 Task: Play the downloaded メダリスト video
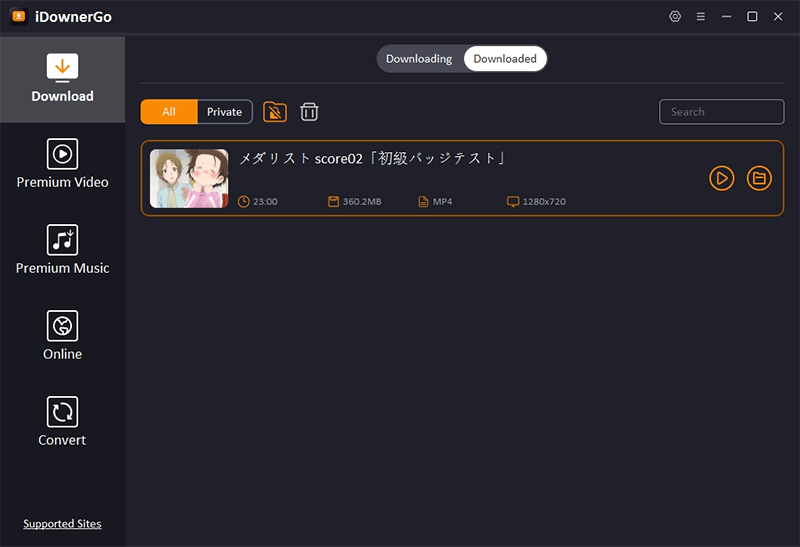[x=721, y=178]
